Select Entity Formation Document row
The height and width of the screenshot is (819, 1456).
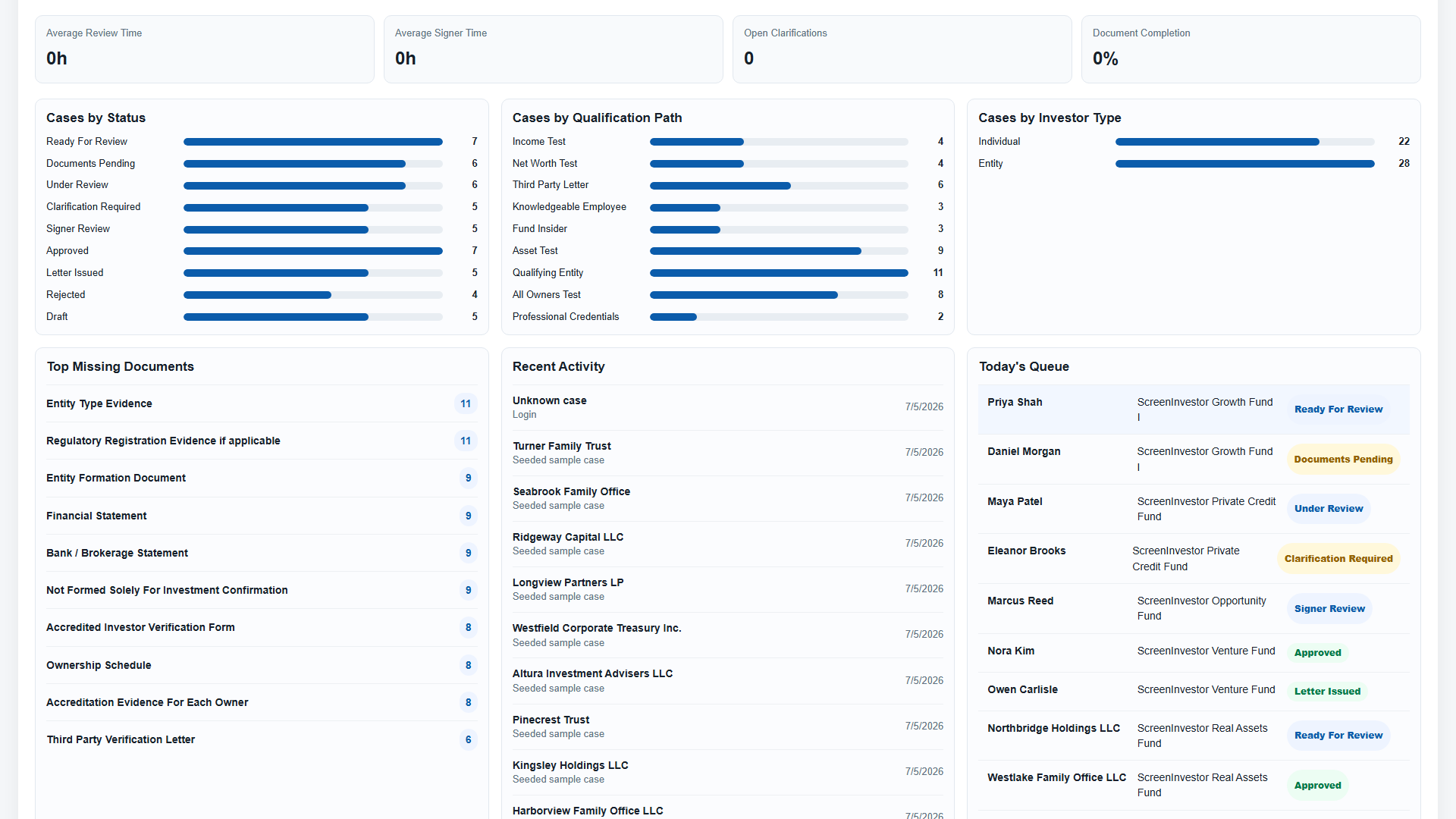pos(262,479)
